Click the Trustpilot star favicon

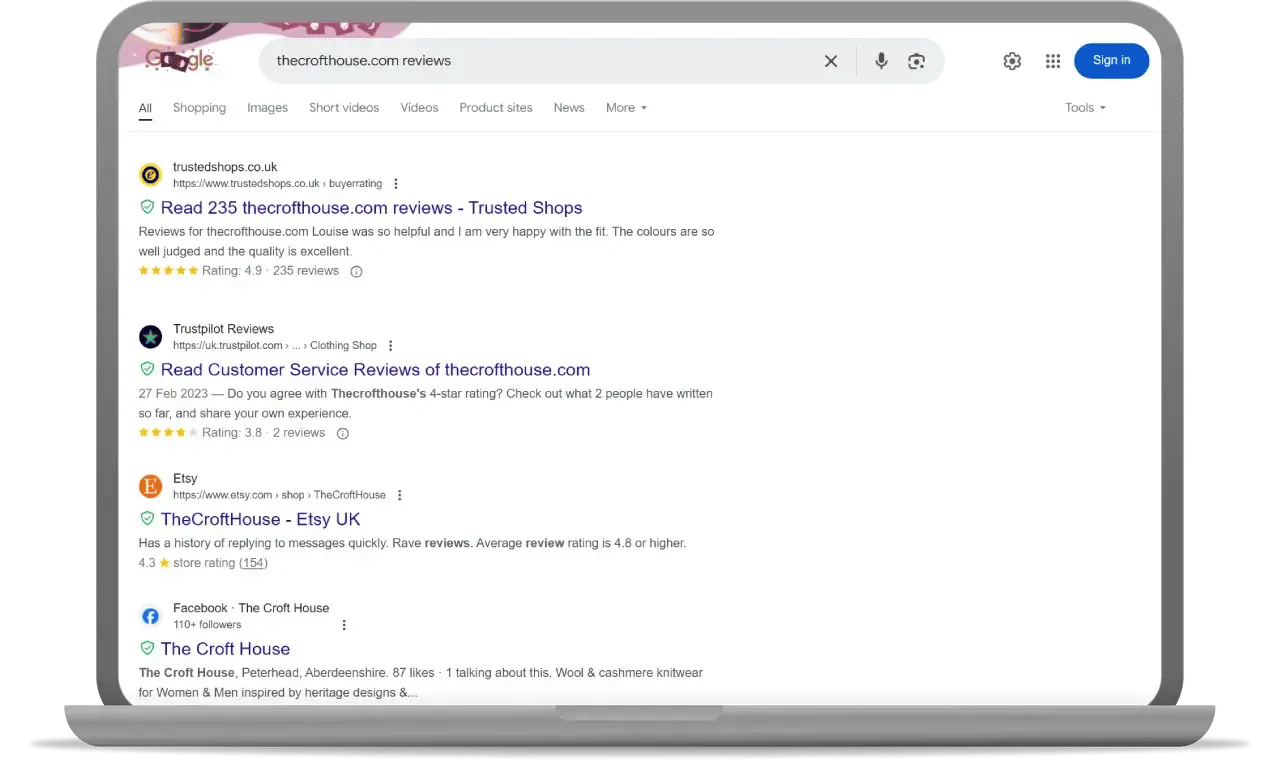pyautogui.click(x=150, y=337)
